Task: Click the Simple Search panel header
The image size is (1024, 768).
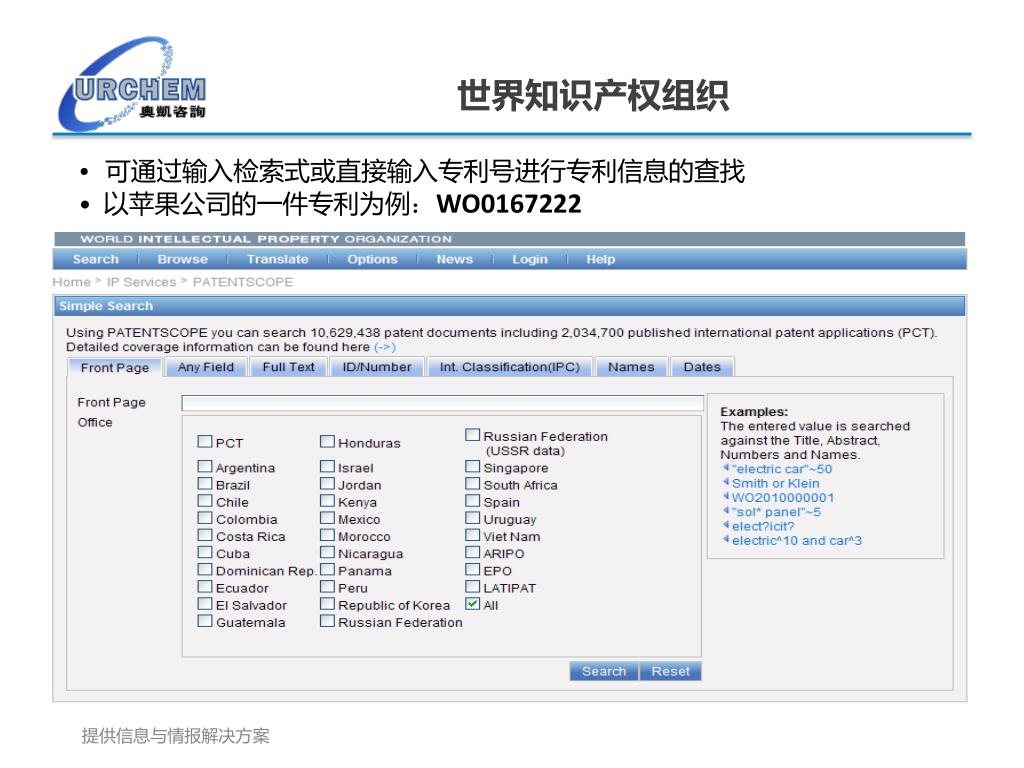Action: click(509, 306)
